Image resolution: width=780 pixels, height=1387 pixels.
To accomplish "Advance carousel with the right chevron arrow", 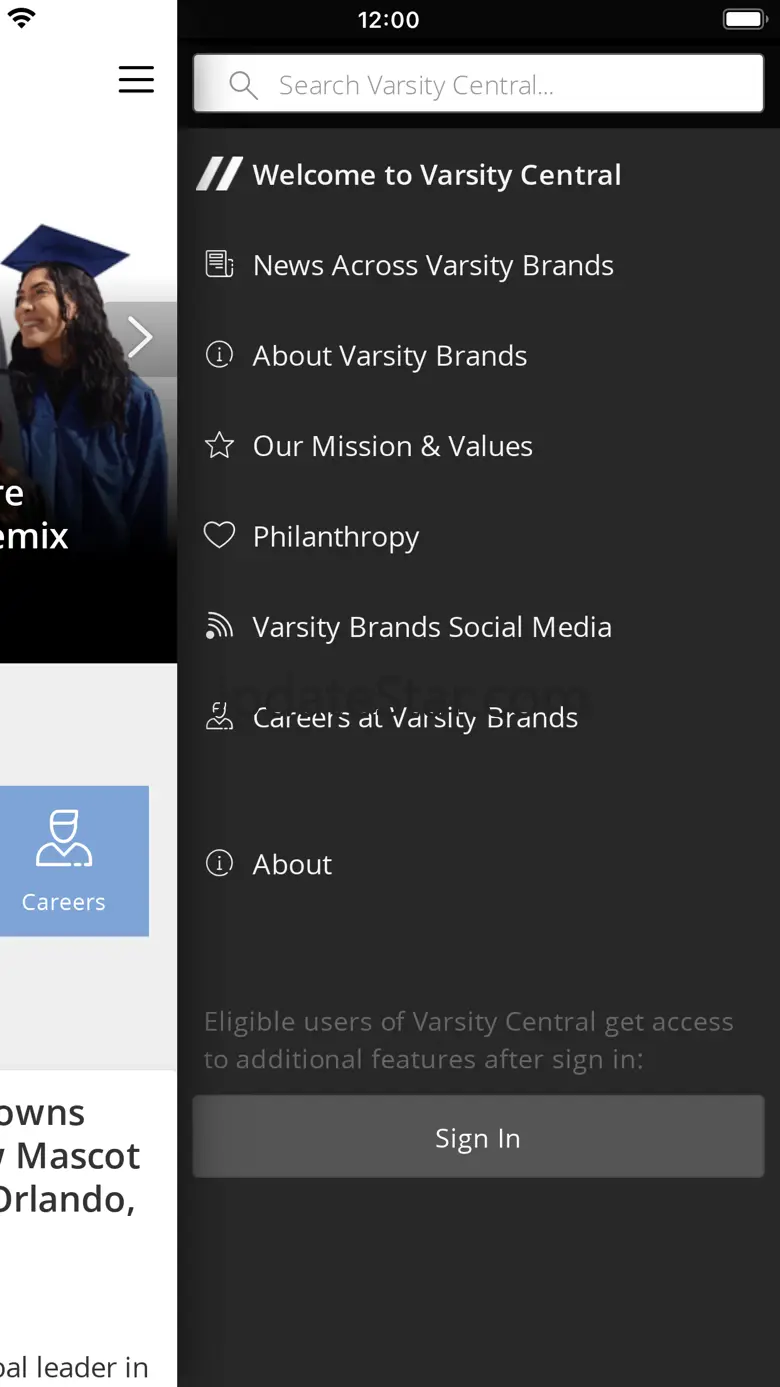I will point(141,338).
